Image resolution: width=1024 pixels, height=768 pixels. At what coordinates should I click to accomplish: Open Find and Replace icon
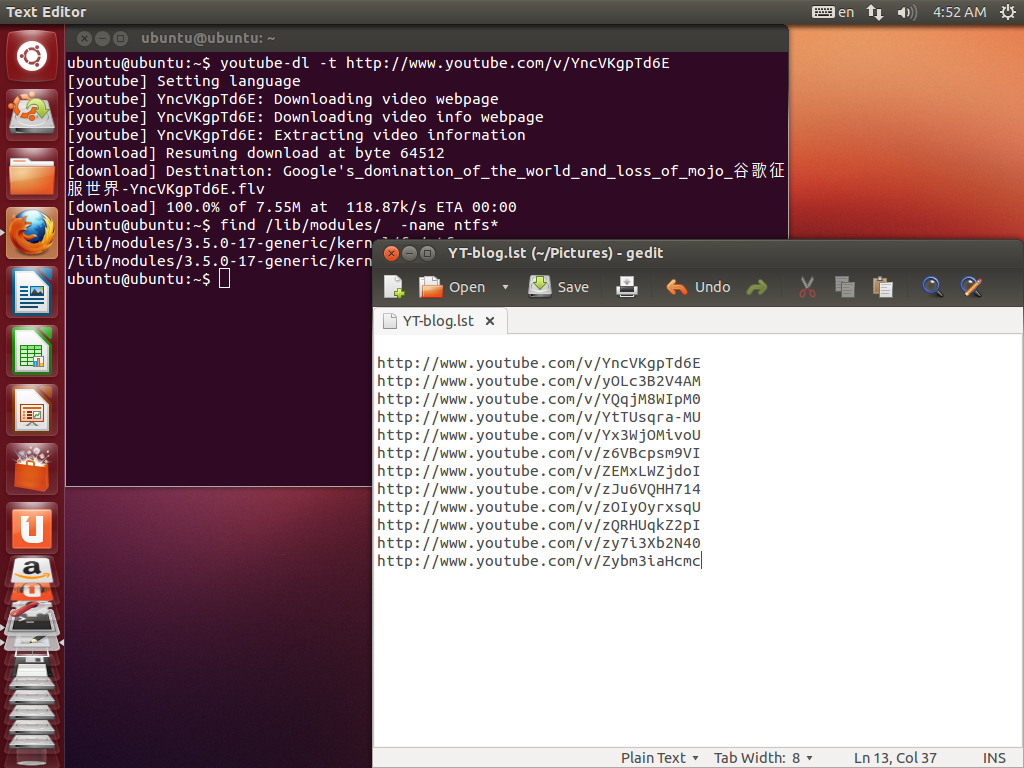point(971,287)
